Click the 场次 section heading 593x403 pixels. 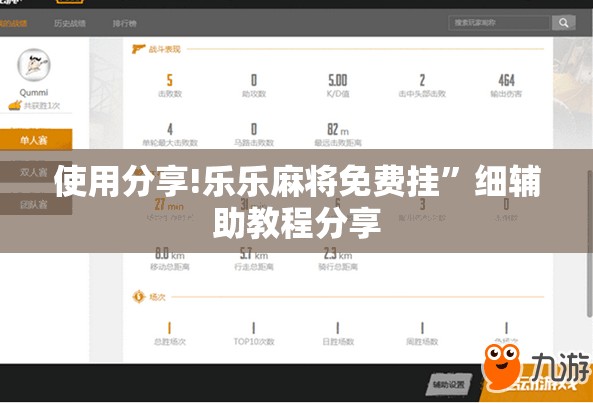(157, 297)
